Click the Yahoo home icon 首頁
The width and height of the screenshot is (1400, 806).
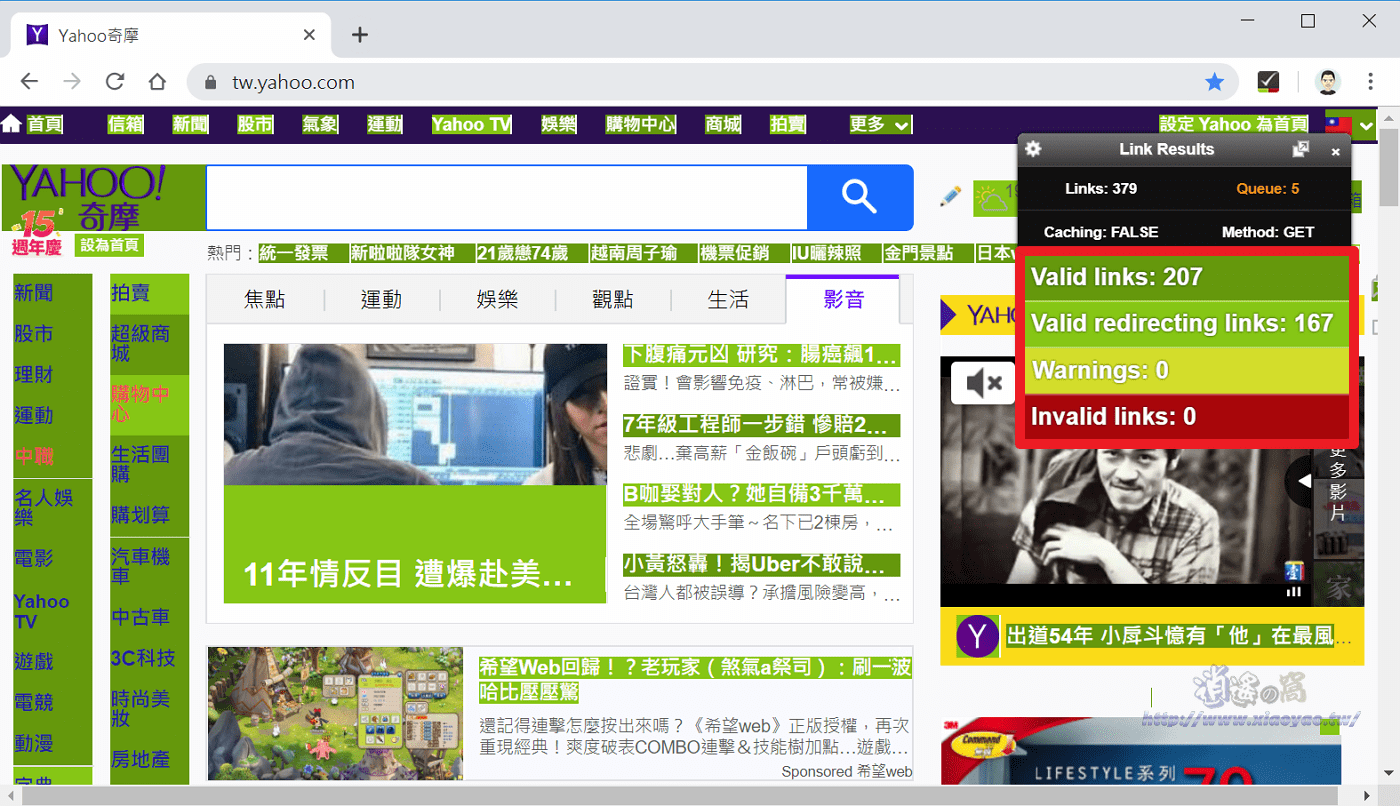32,124
